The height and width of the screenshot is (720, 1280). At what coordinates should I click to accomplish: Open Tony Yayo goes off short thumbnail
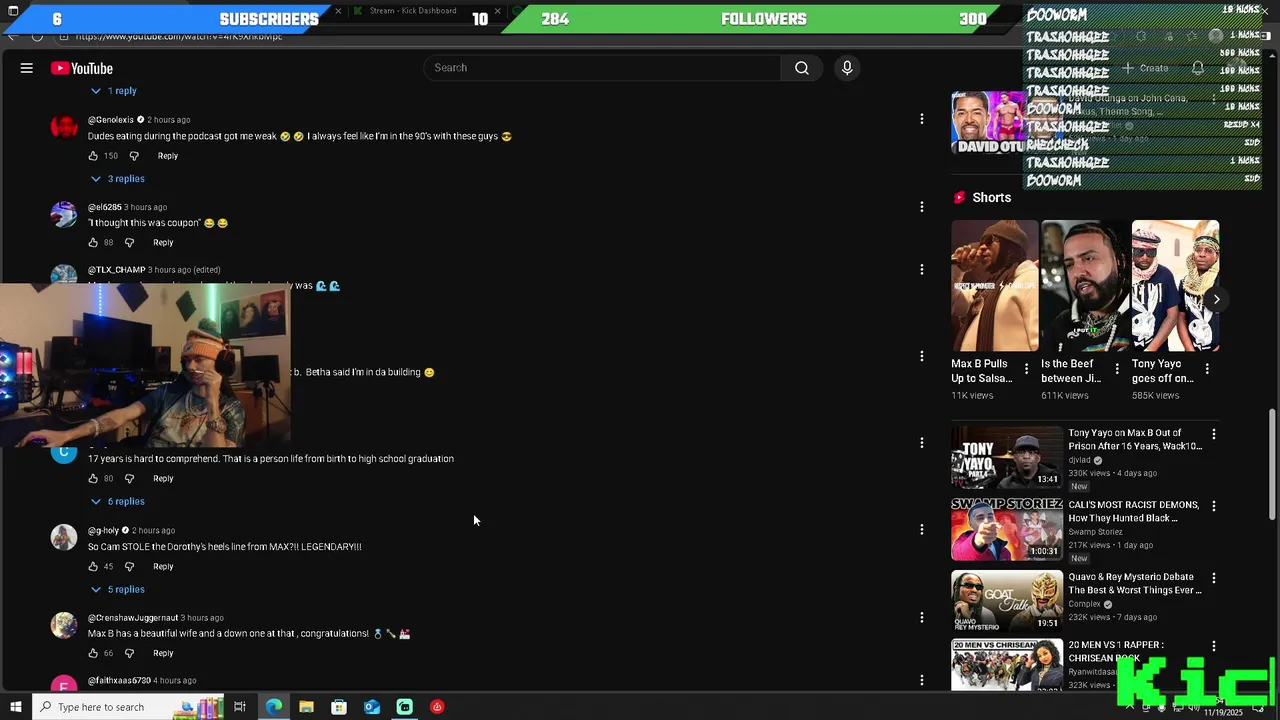coord(1175,286)
